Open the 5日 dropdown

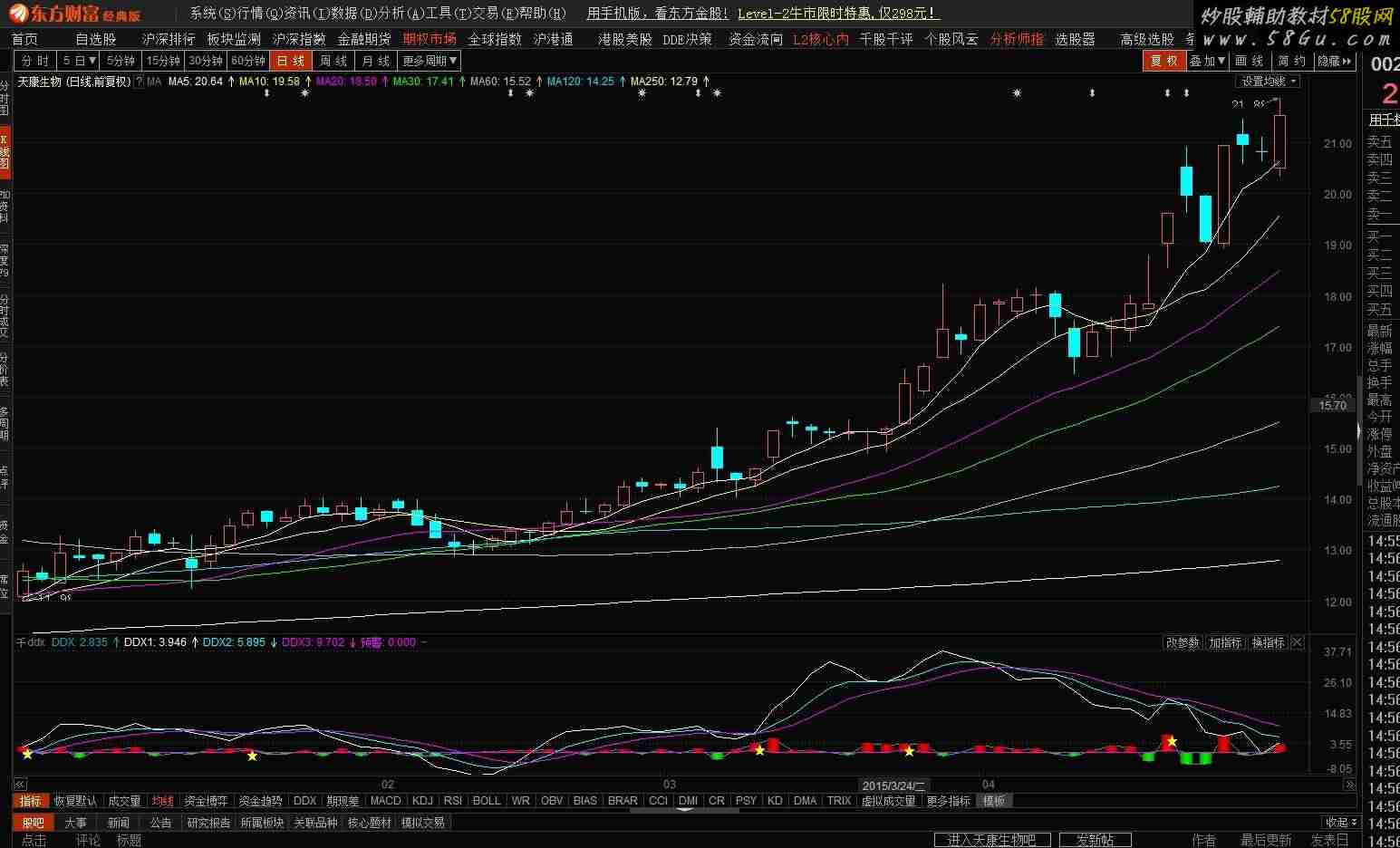point(78,61)
